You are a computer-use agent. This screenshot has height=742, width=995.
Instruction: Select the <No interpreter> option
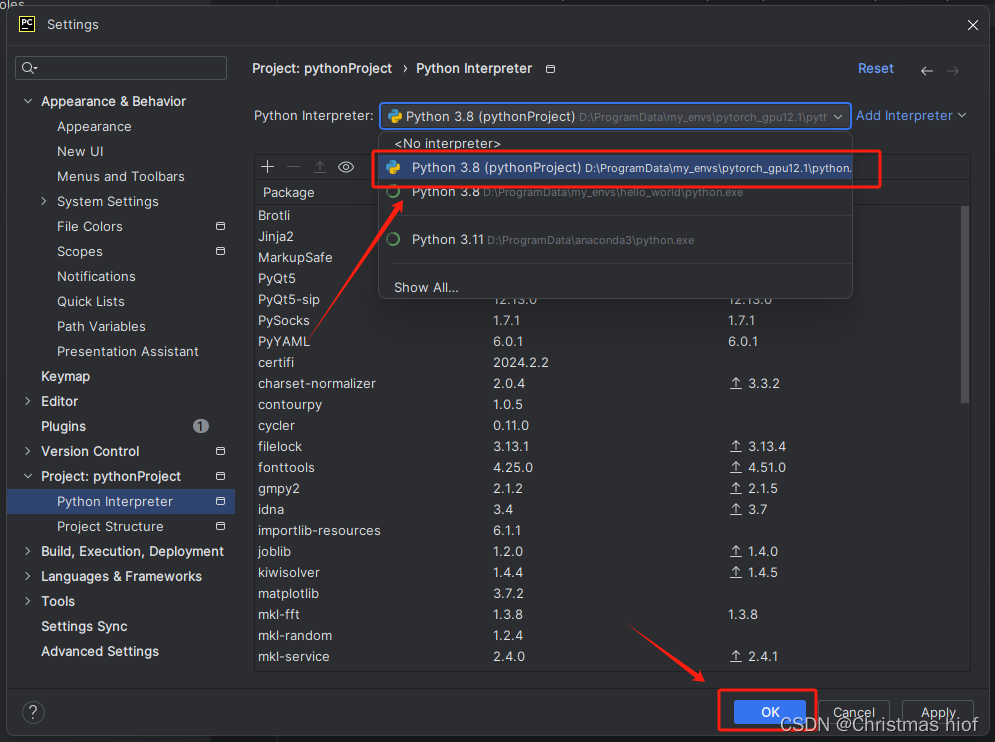(x=615, y=143)
